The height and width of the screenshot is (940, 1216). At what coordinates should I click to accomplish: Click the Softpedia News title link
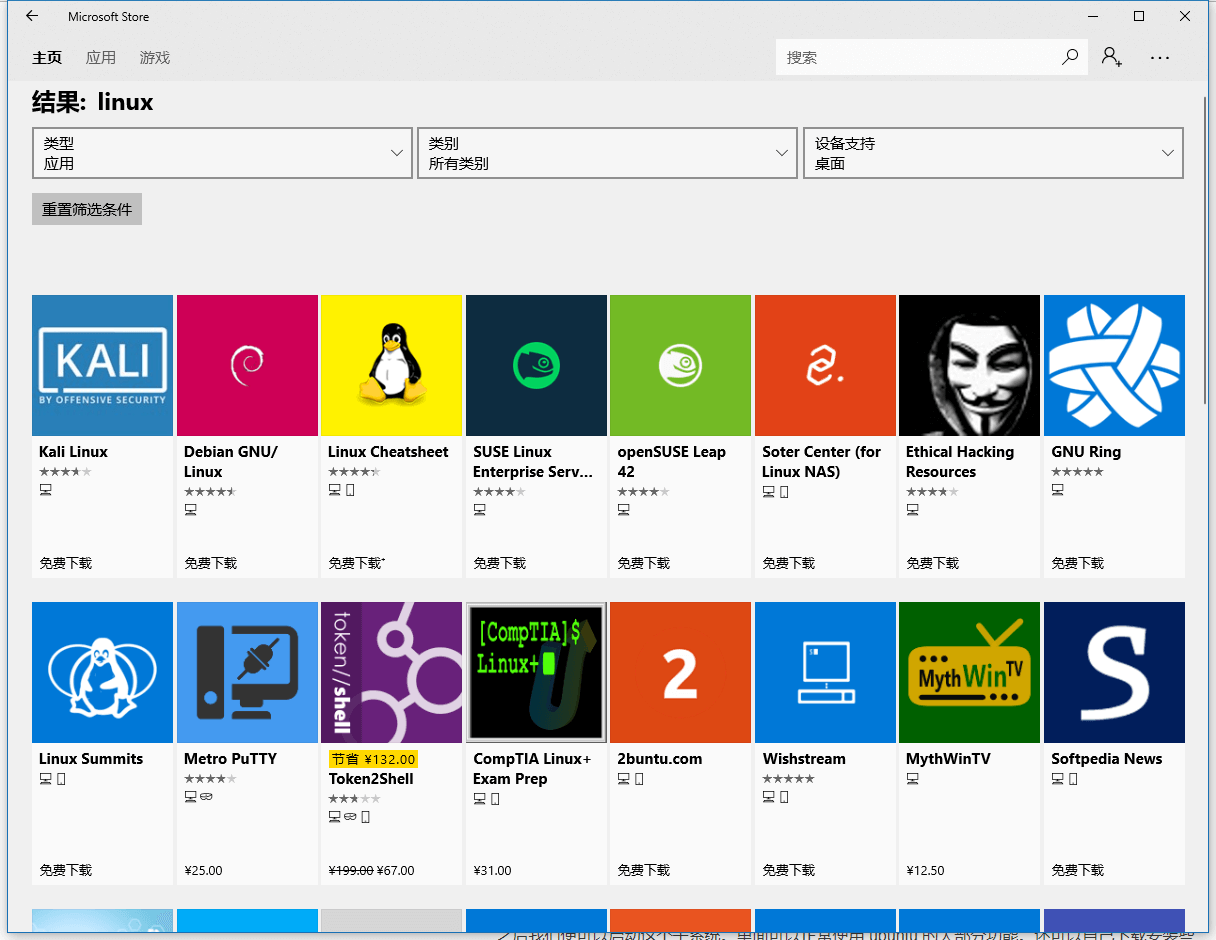tap(1106, 759)
